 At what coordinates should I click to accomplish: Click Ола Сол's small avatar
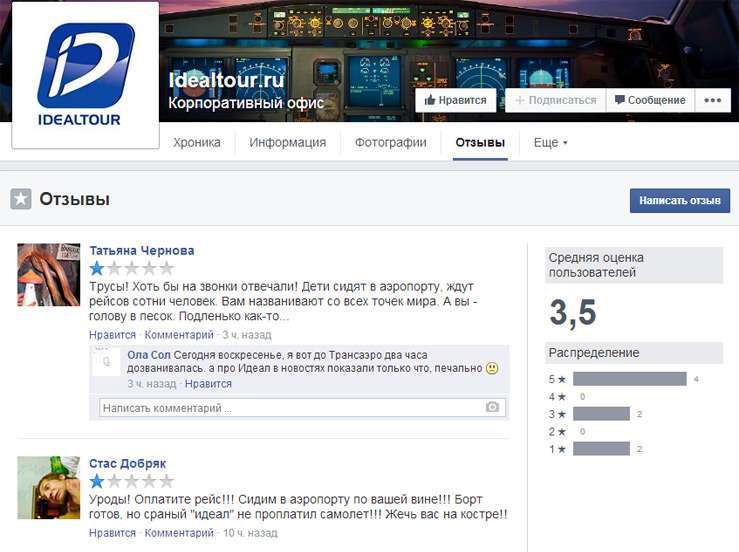pyautogui.click(x=106, y=362)
